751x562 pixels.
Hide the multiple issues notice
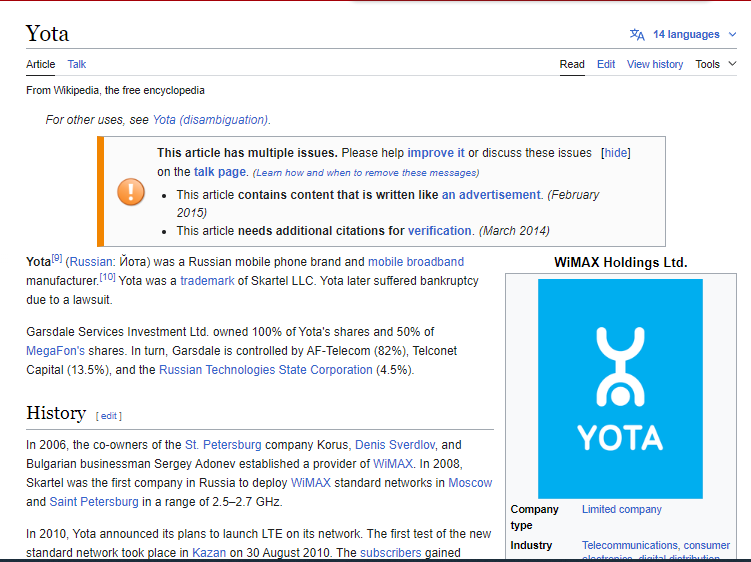pyautogui.click(x=615, y=153)
